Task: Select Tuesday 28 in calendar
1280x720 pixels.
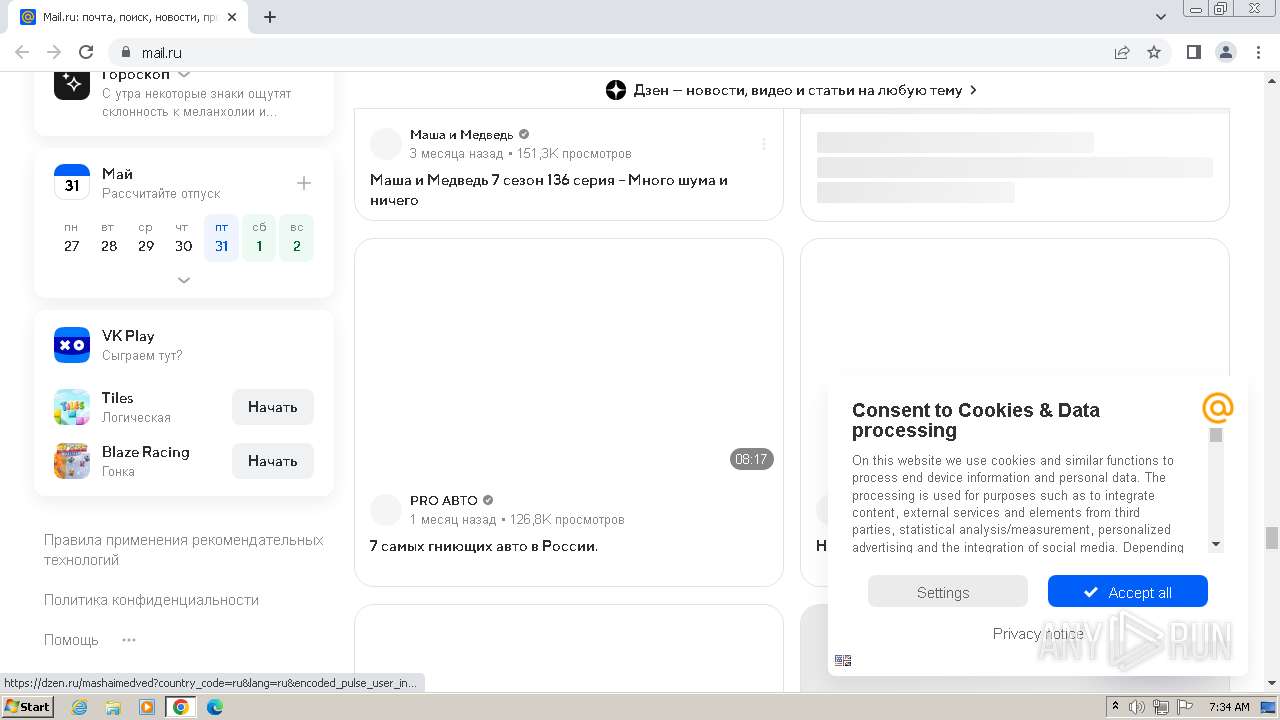Action: point(109,237)
